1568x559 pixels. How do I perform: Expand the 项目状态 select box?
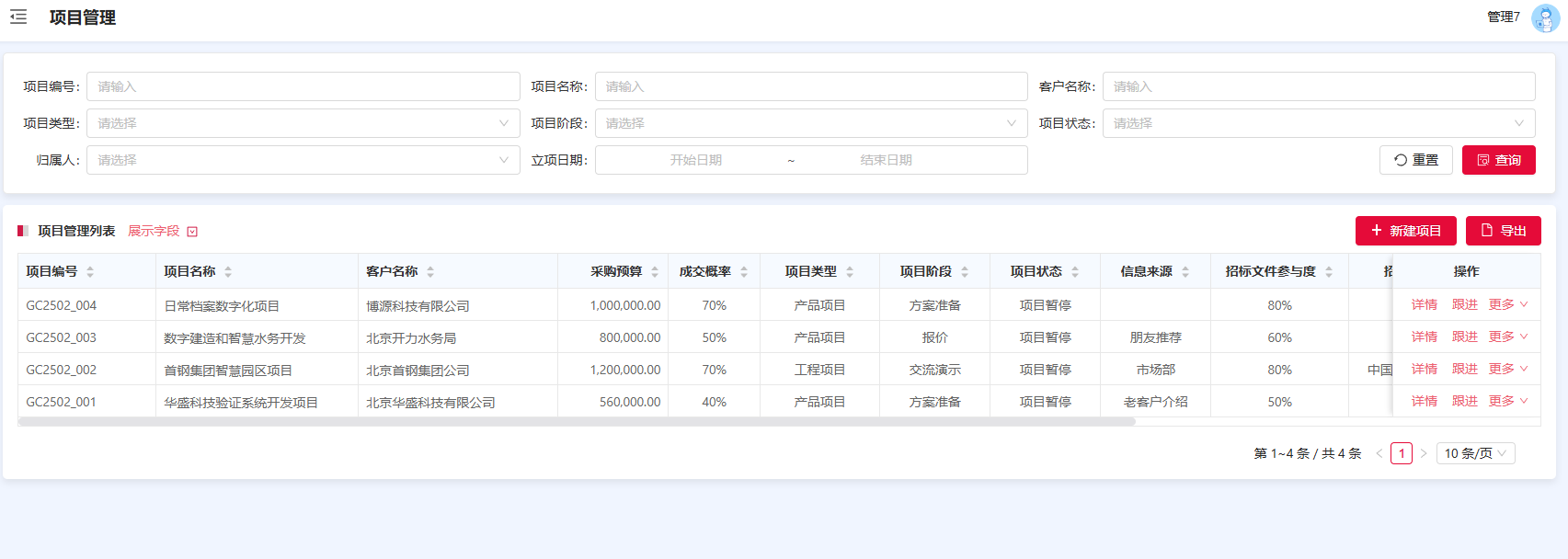coord(1318,123)
